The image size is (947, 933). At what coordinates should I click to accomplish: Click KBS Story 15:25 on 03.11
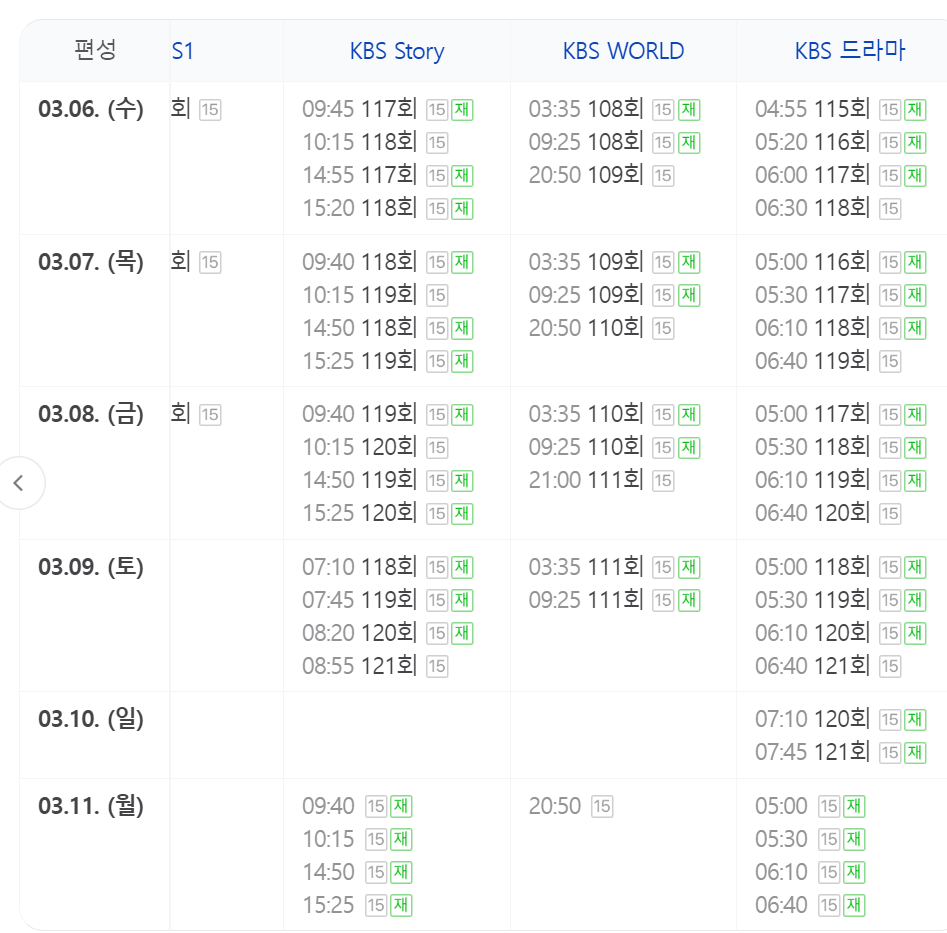click(x=357, y=905)
